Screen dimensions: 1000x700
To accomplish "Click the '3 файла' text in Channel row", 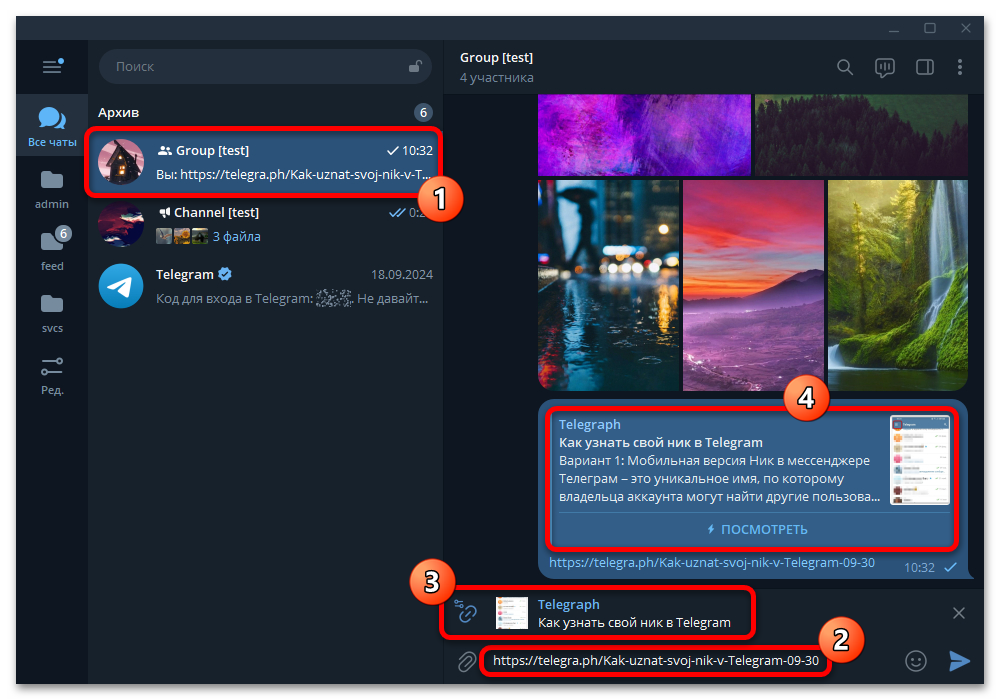I will pyautogui.click(x=237, y=237).
